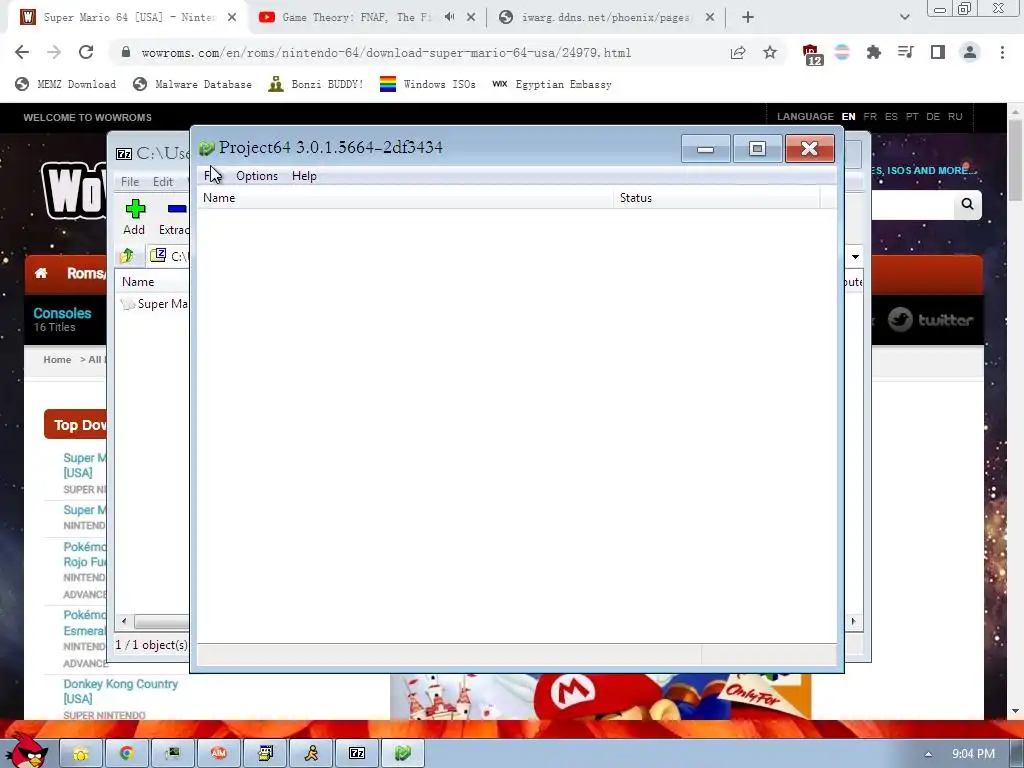The height and width of the screenshot is (768, 1024).
Task: Open the Angry Birds Start button
Action: 25,751
